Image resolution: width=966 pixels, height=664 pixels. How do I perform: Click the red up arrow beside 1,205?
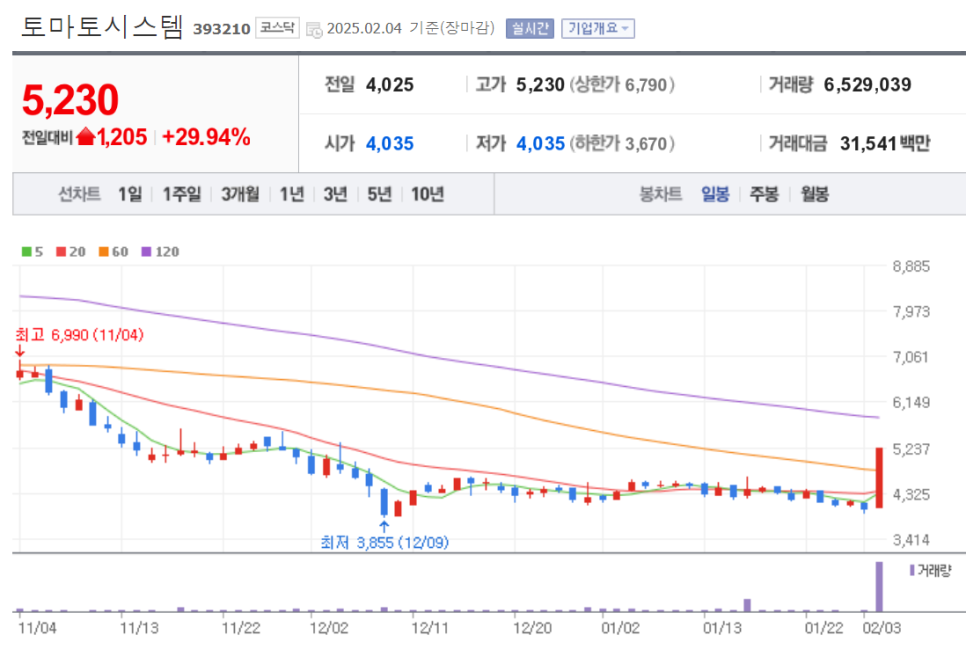pos(86,136)
